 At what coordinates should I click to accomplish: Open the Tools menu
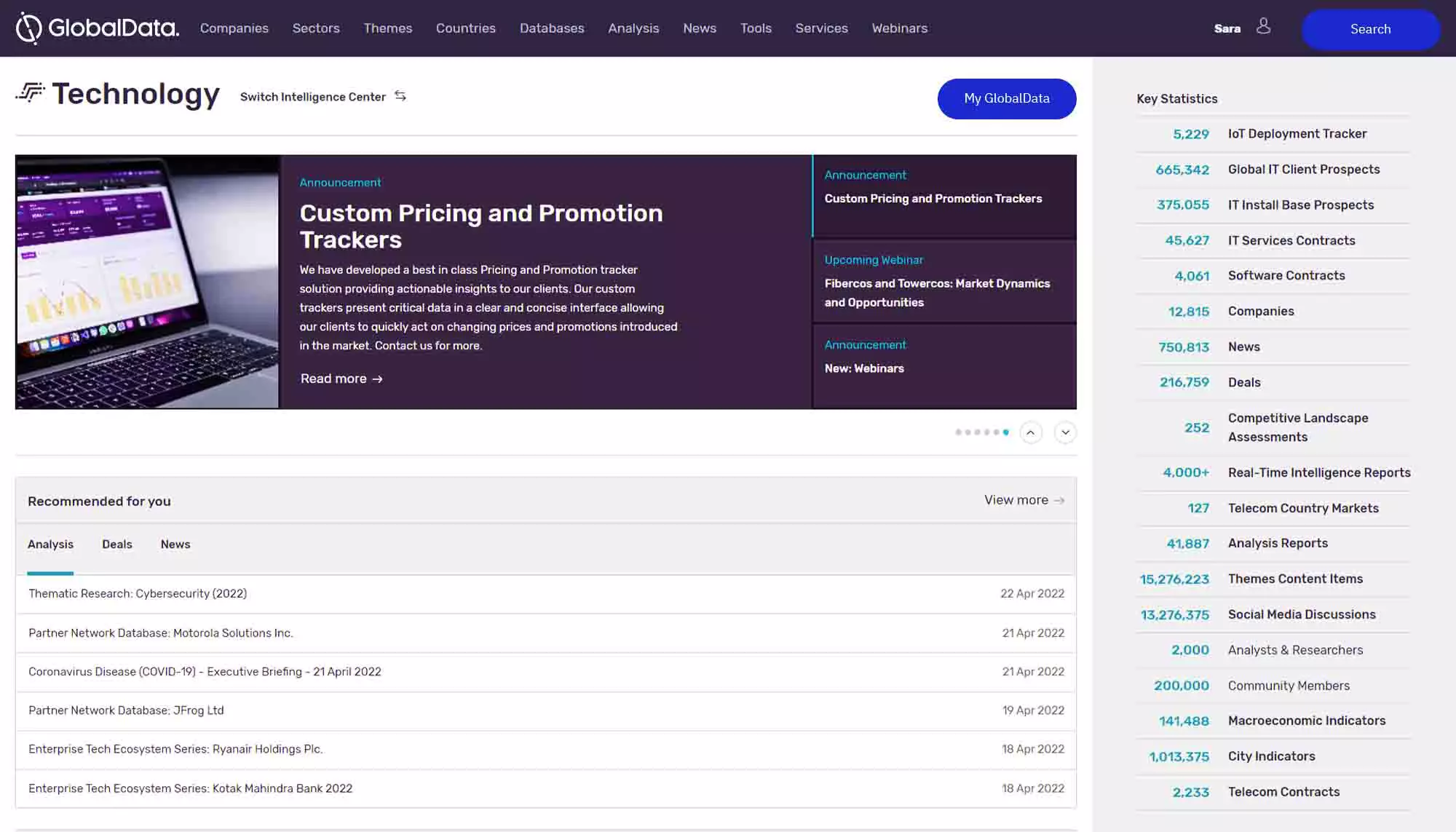click(756, 28)
